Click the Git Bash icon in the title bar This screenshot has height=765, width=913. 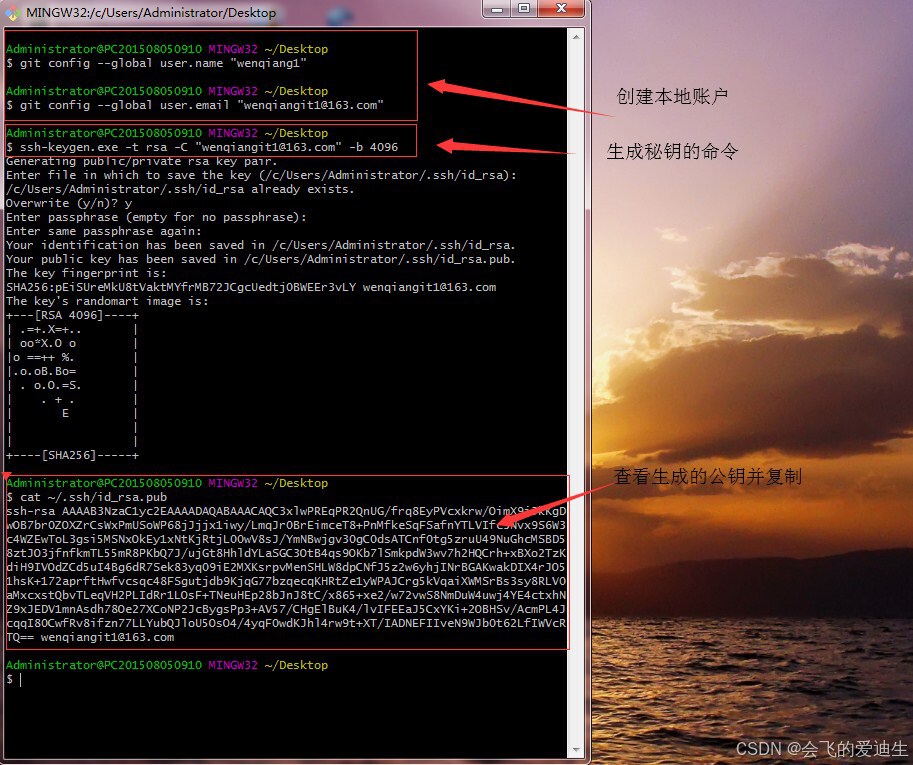[13, 13]
